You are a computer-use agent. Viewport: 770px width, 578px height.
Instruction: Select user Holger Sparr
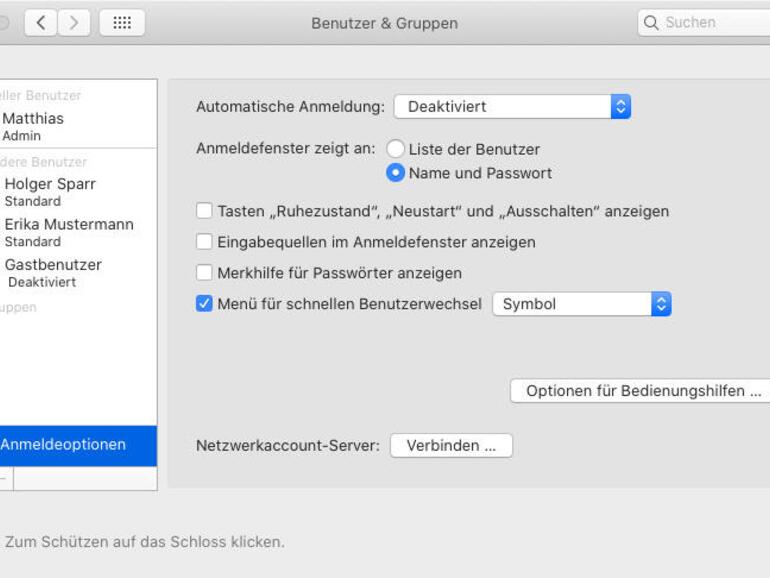pyautogui.click(x=50, y=191)
